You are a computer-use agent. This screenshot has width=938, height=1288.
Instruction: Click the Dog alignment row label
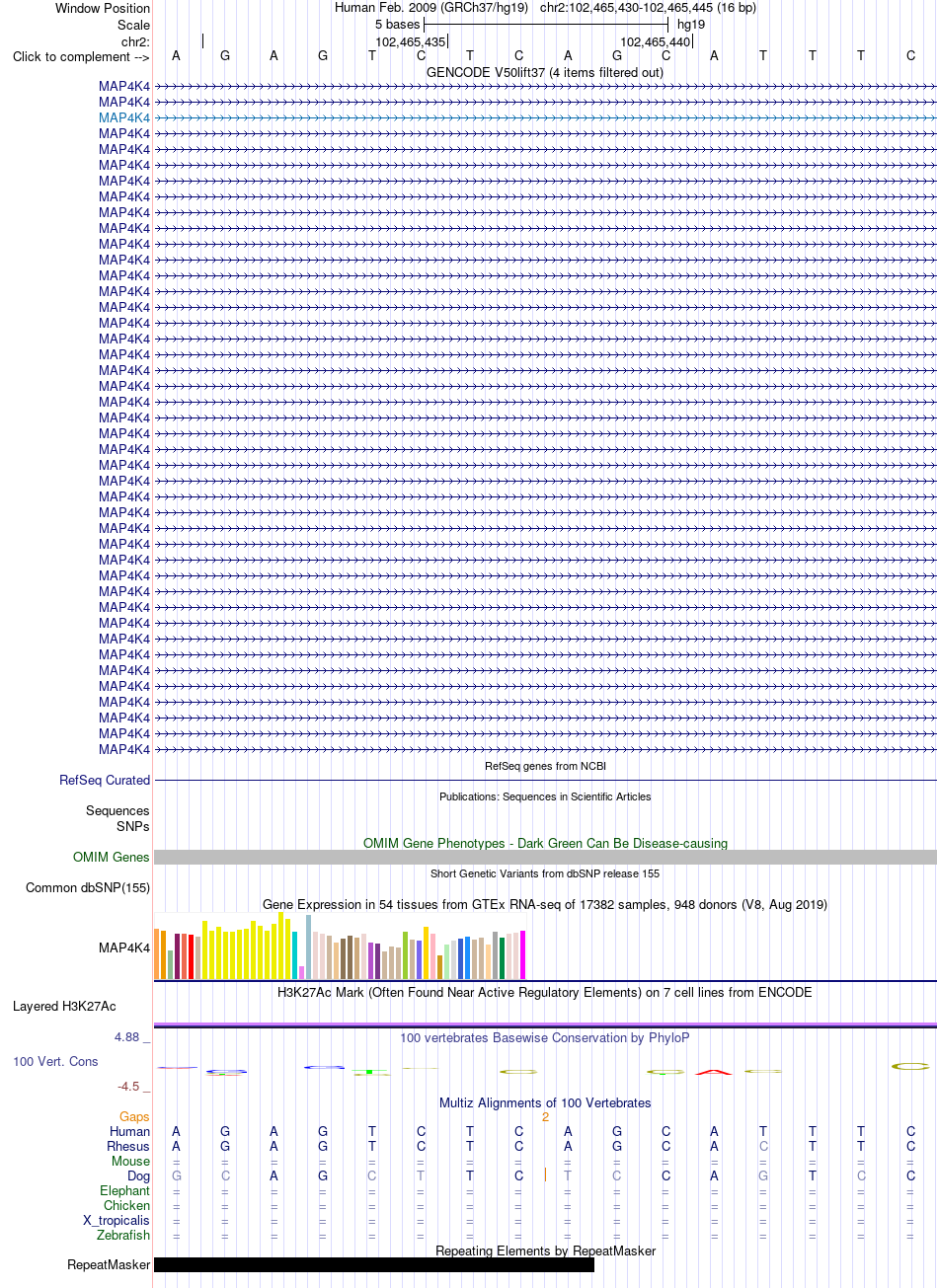click(139, 1175)
